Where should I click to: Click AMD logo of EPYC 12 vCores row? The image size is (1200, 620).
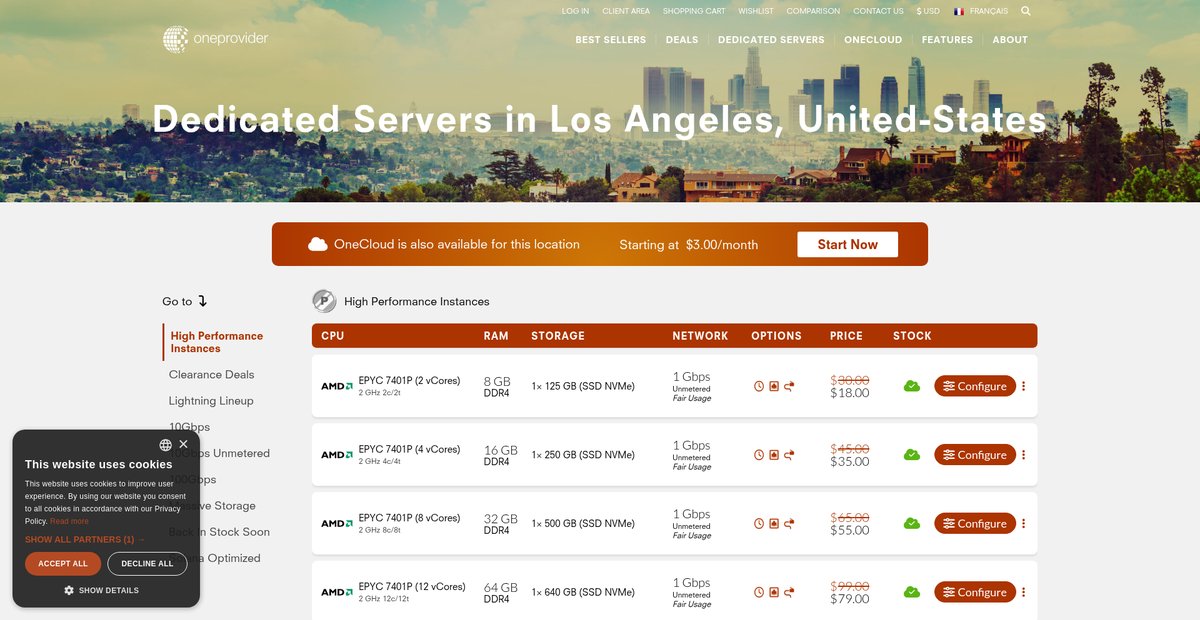[336, 592]
